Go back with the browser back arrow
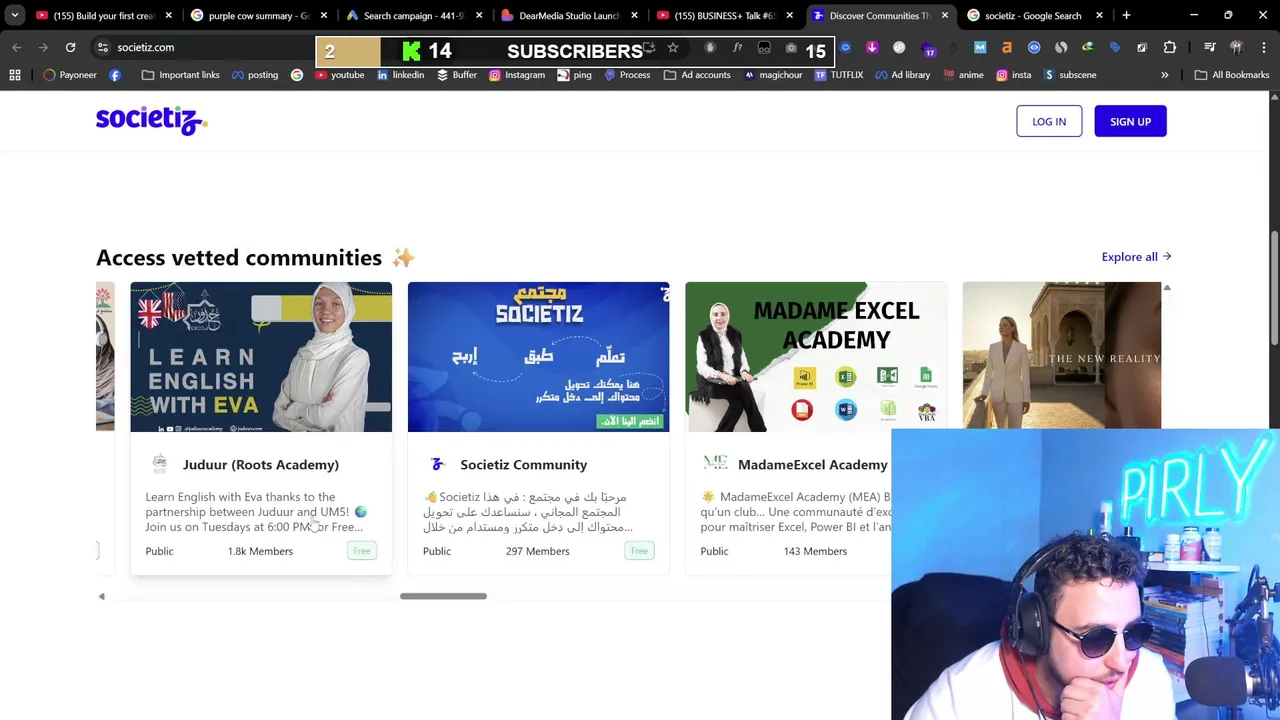Screen dimensions: 1280x720 click(x=17, y=47)
